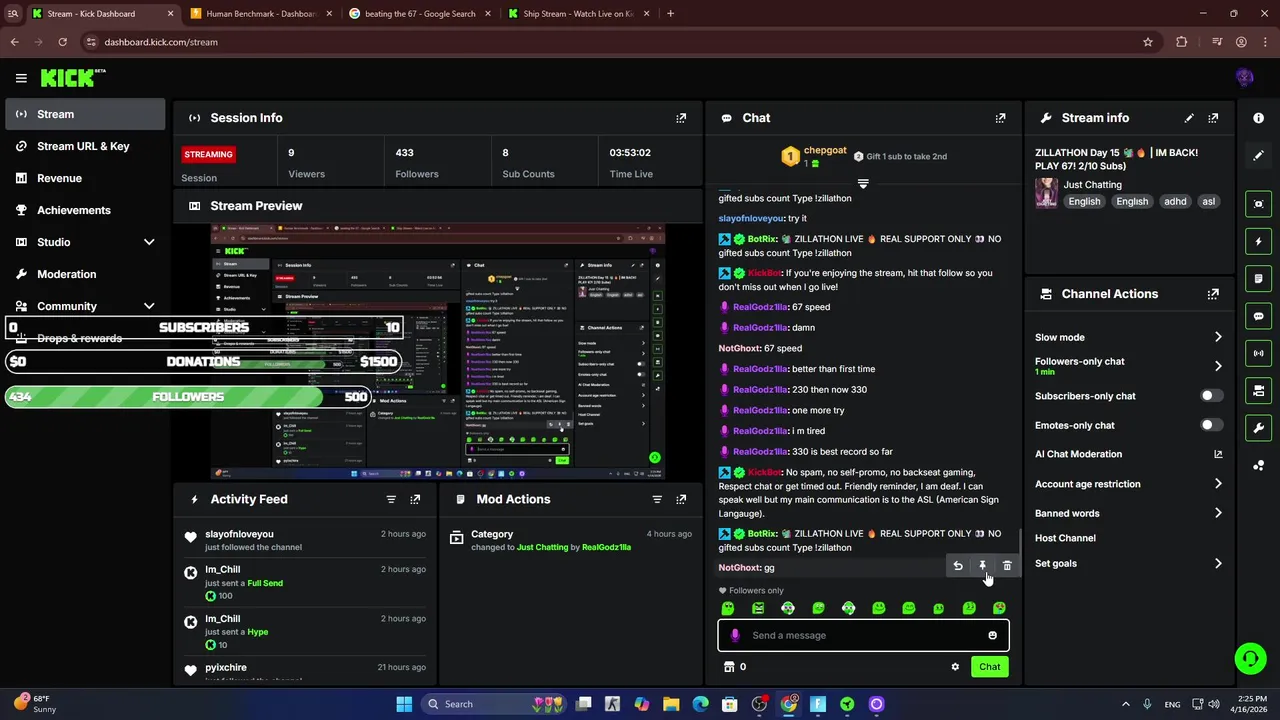
Task: Click the document note icon in right sidebar
Action: tap(1258, 278)
